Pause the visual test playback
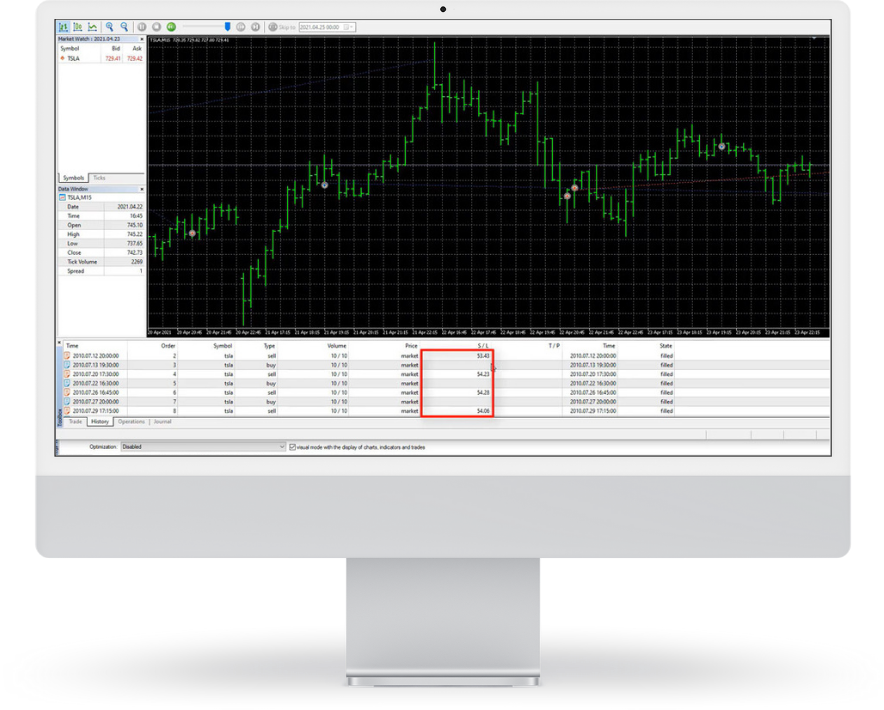The image size is (884, 710). pos(142,27)
